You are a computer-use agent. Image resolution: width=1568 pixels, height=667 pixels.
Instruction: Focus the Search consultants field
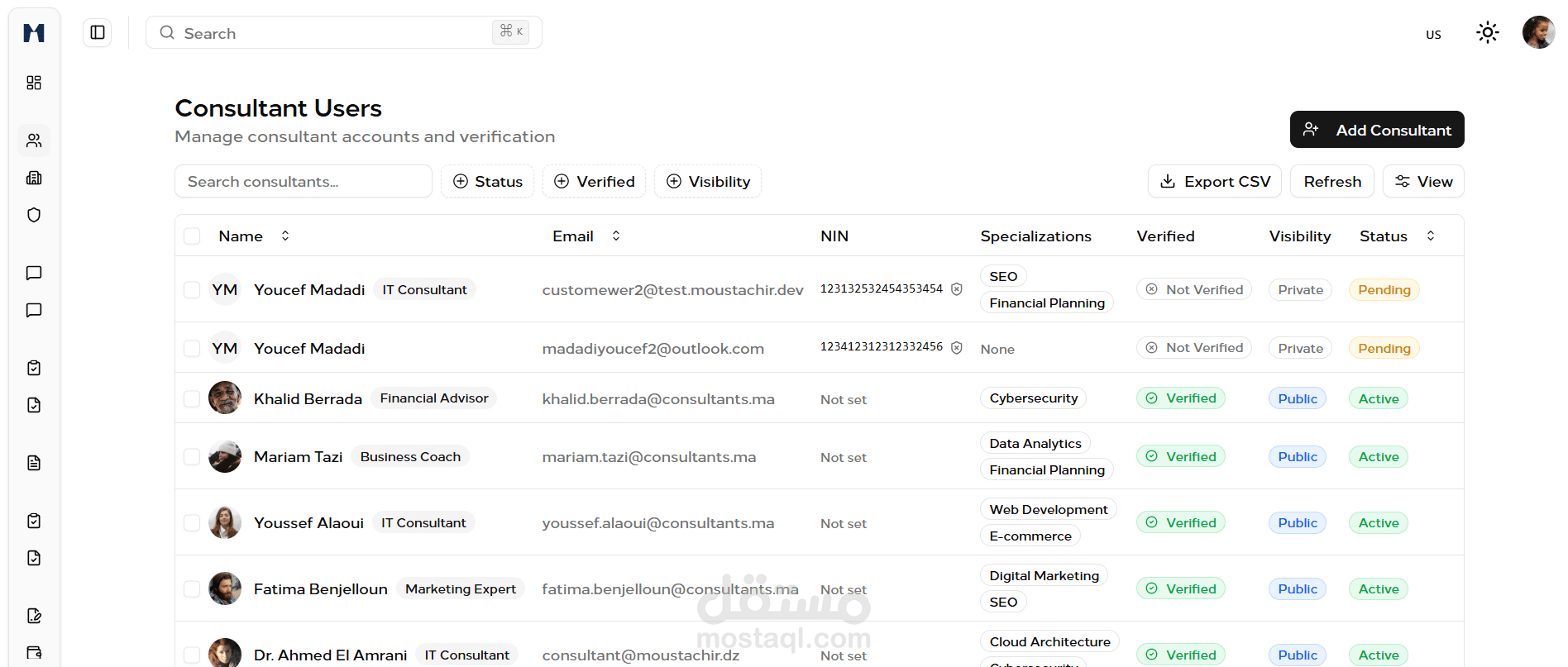(304, 181)
